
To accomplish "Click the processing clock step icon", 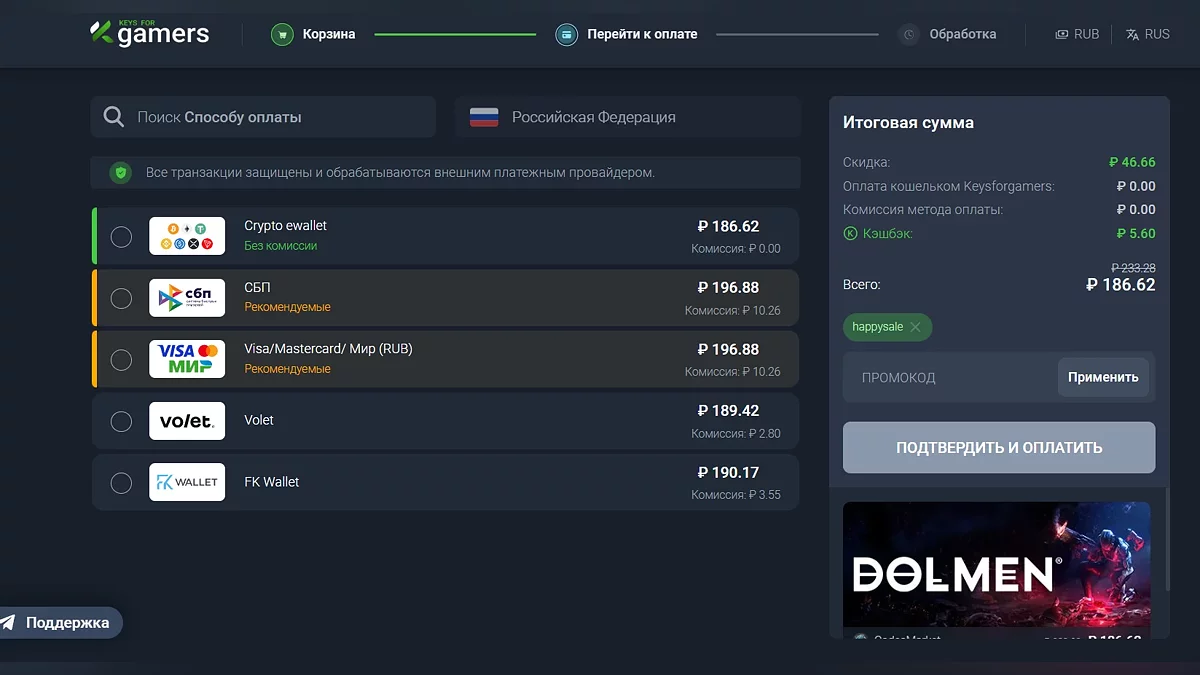I will 909,34.
